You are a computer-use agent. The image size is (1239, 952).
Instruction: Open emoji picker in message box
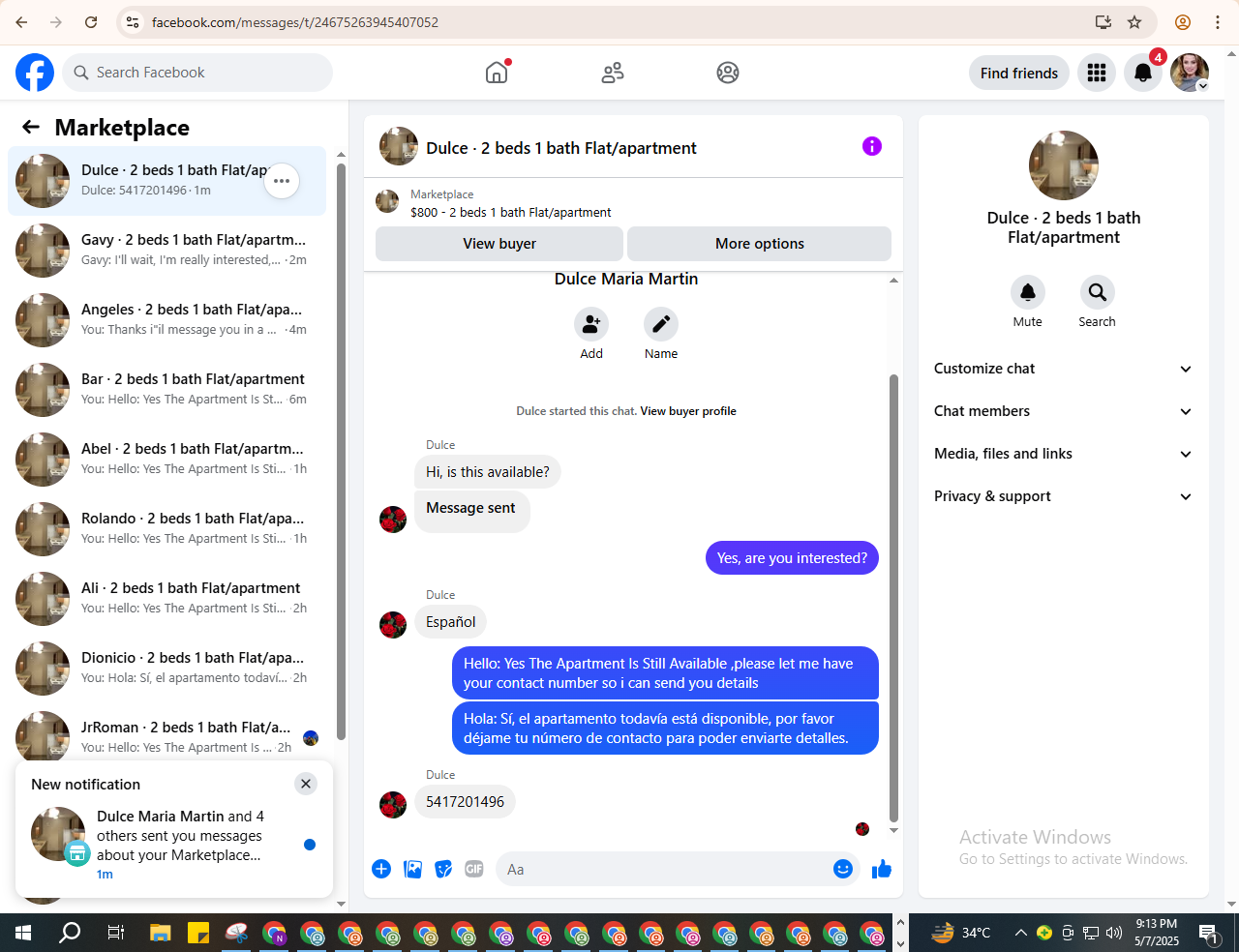843,869
